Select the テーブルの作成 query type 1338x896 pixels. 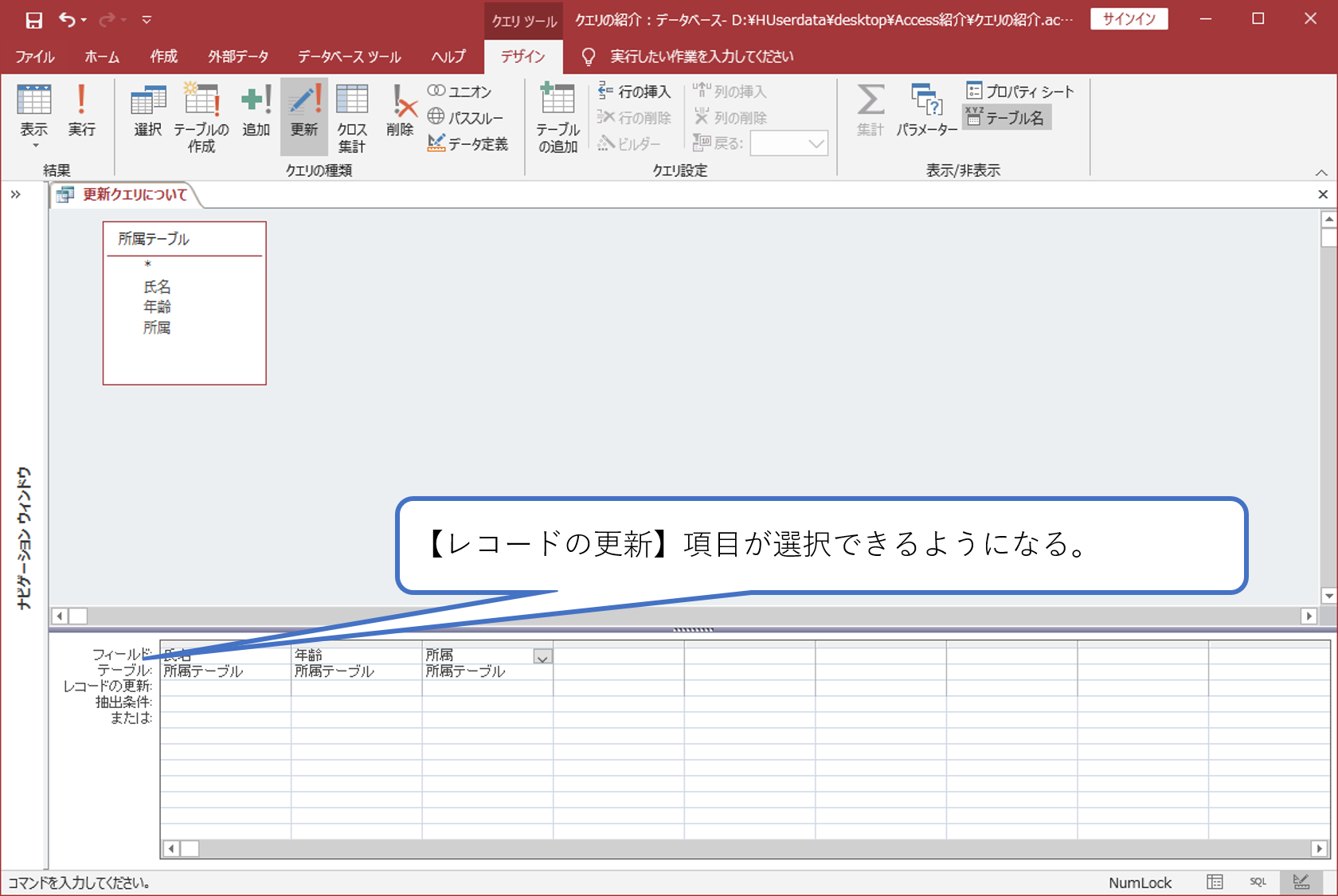point(201,118)
